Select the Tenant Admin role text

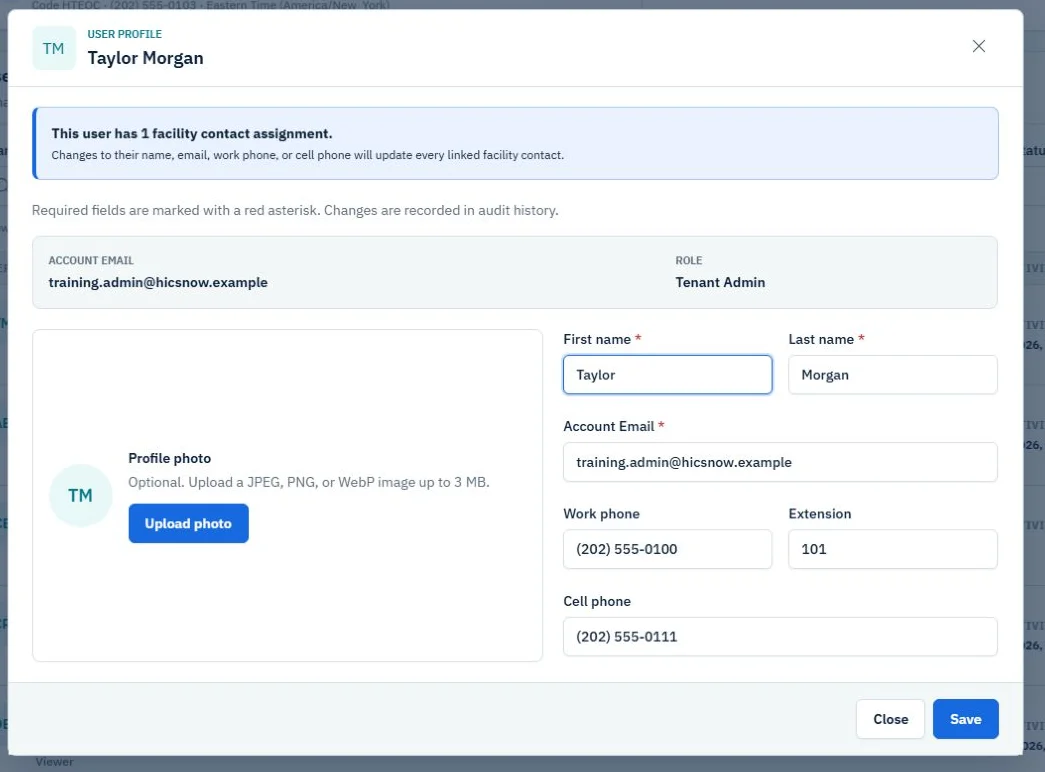(720, 283)
